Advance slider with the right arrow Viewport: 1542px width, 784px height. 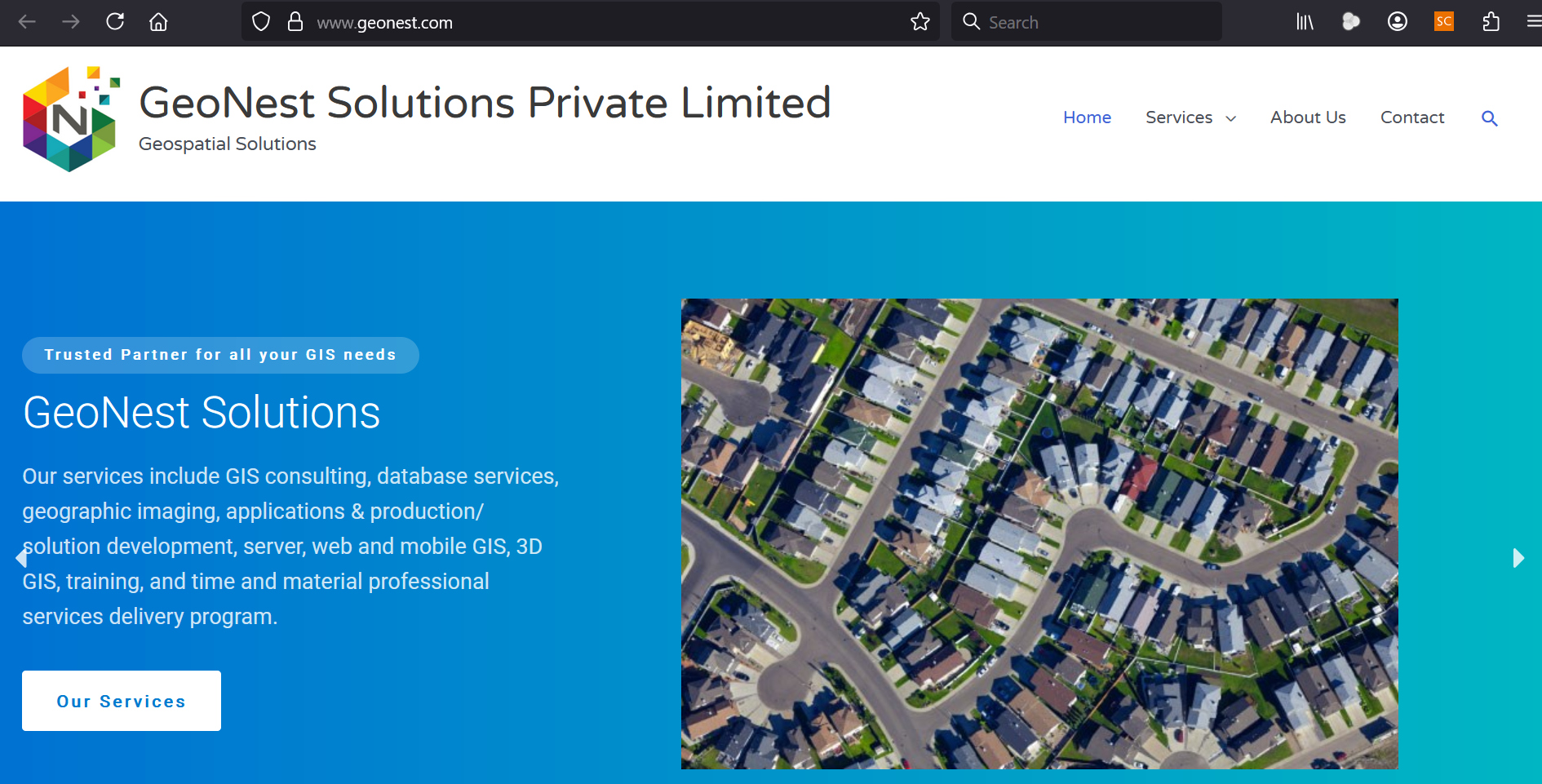[x=1518, y=558]
